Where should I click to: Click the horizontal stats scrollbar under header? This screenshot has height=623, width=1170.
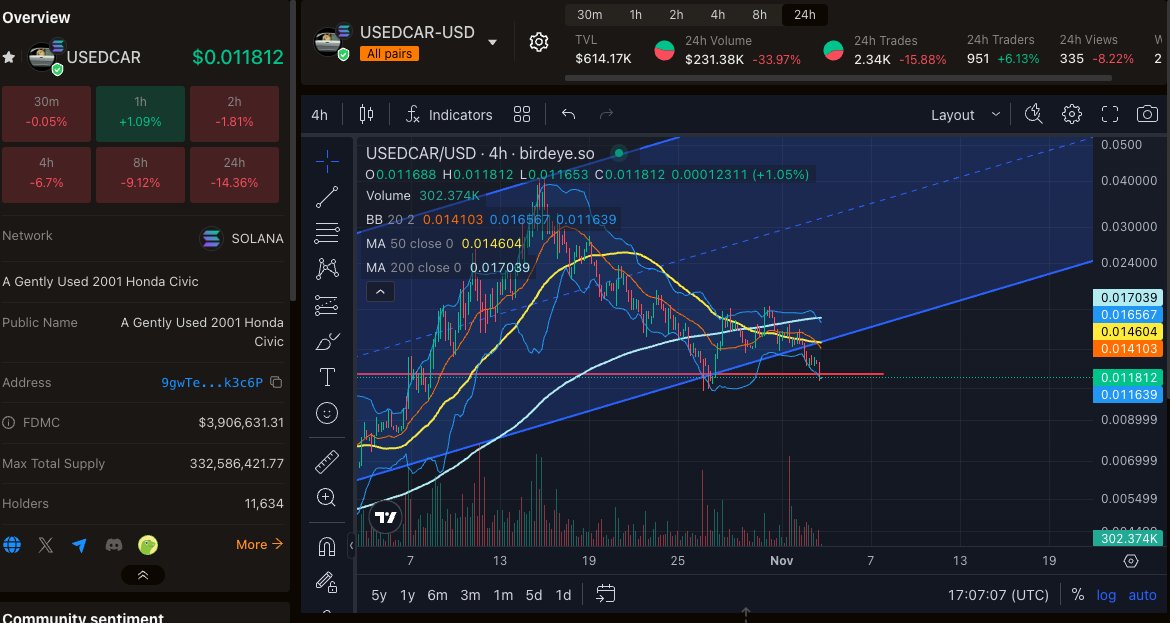coord(838,78)
